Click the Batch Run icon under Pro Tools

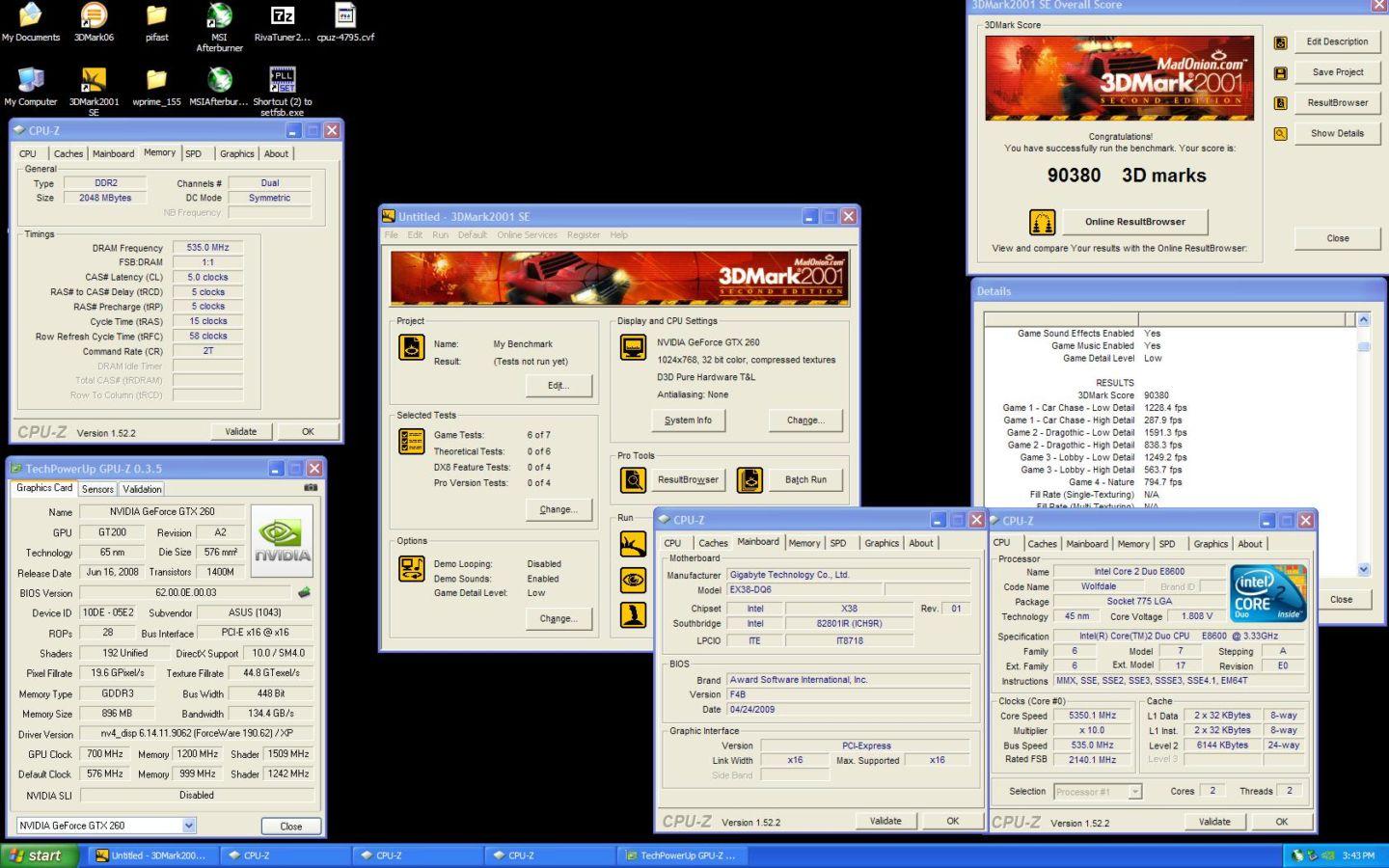coord(749,479)
